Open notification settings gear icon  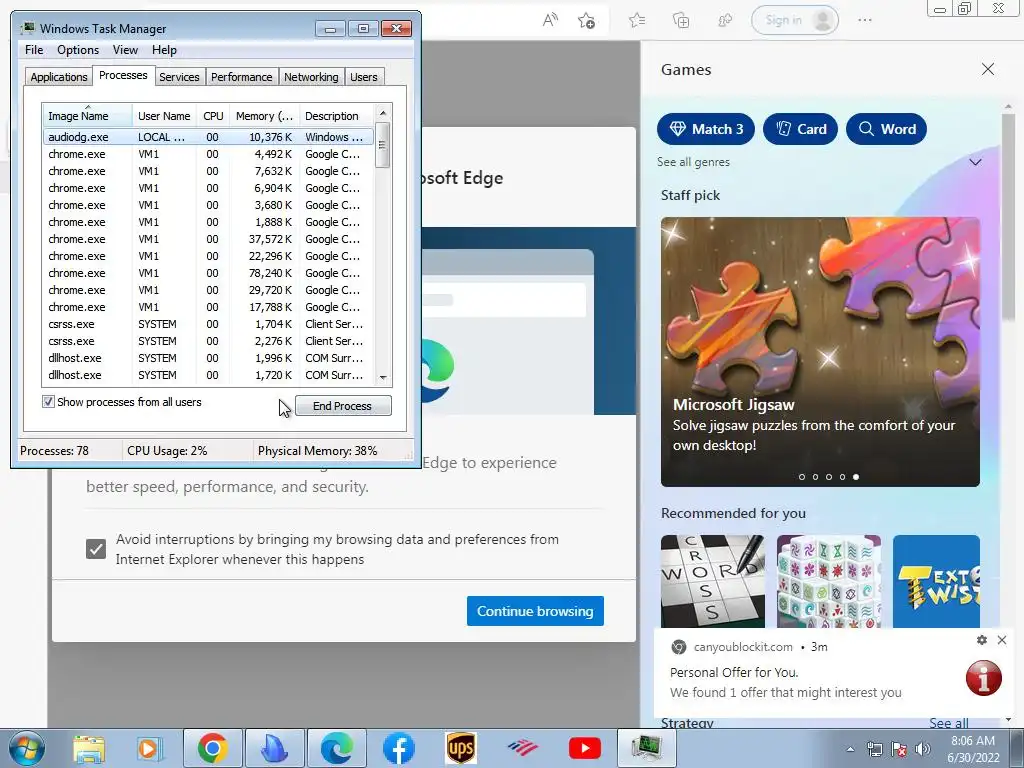pyautogui.click(x=982, y=640)
